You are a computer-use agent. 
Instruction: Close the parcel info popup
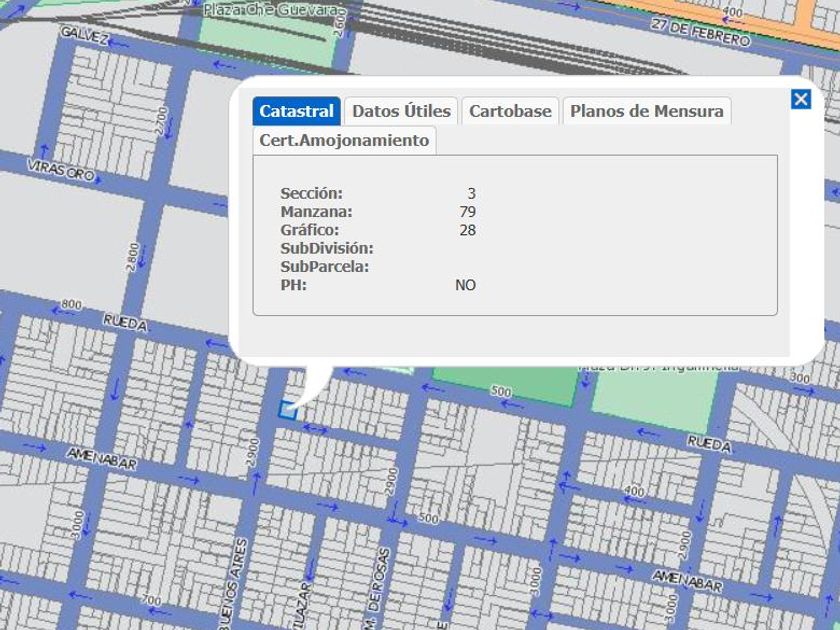pyautogui.click(x=800, y=99)
